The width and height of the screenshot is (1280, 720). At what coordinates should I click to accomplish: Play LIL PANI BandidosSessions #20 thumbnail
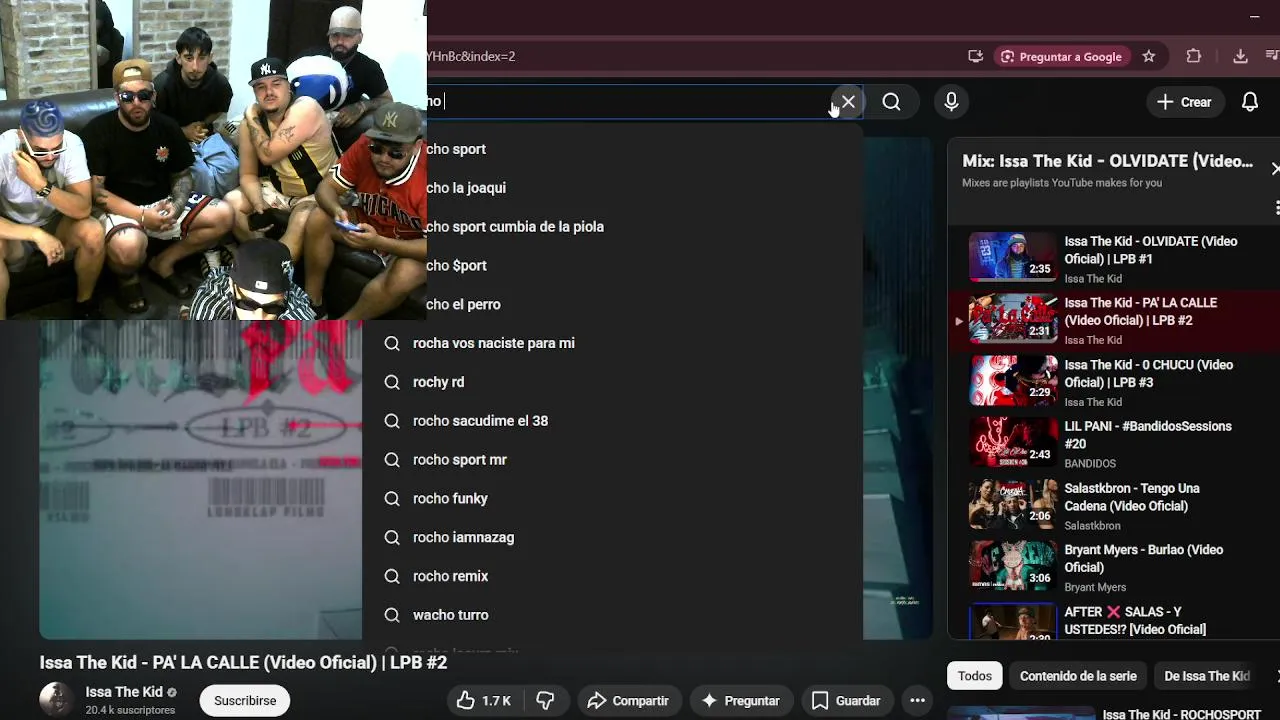1013,442
